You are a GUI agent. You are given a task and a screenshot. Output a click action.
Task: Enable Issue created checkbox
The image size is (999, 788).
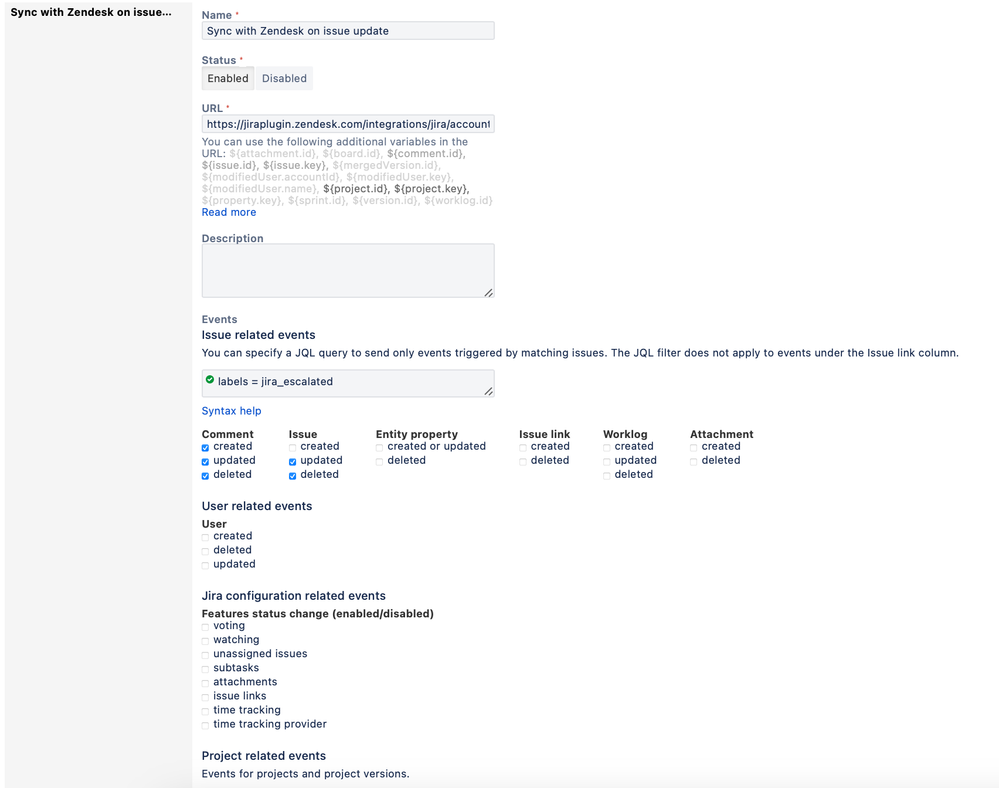(x=292, y=448)
